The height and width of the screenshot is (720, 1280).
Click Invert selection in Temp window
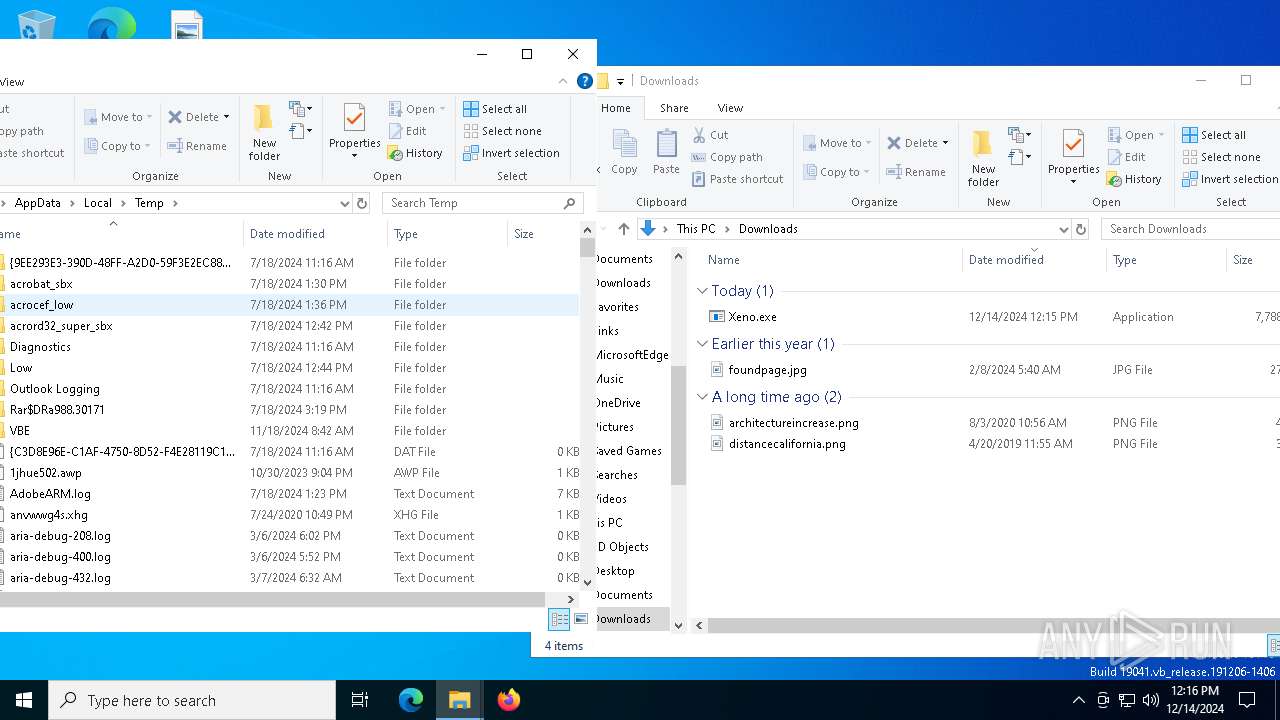[511, 153]
